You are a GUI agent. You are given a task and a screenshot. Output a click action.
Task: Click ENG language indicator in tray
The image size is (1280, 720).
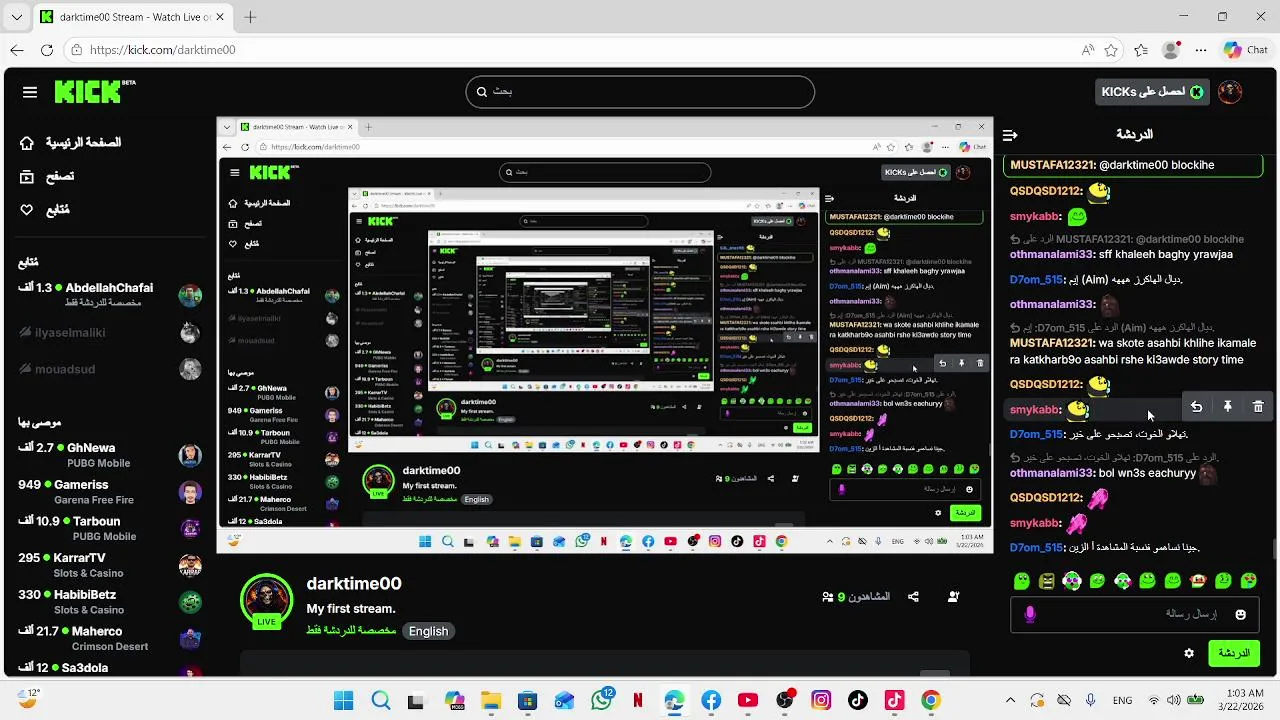point(1123,701)
